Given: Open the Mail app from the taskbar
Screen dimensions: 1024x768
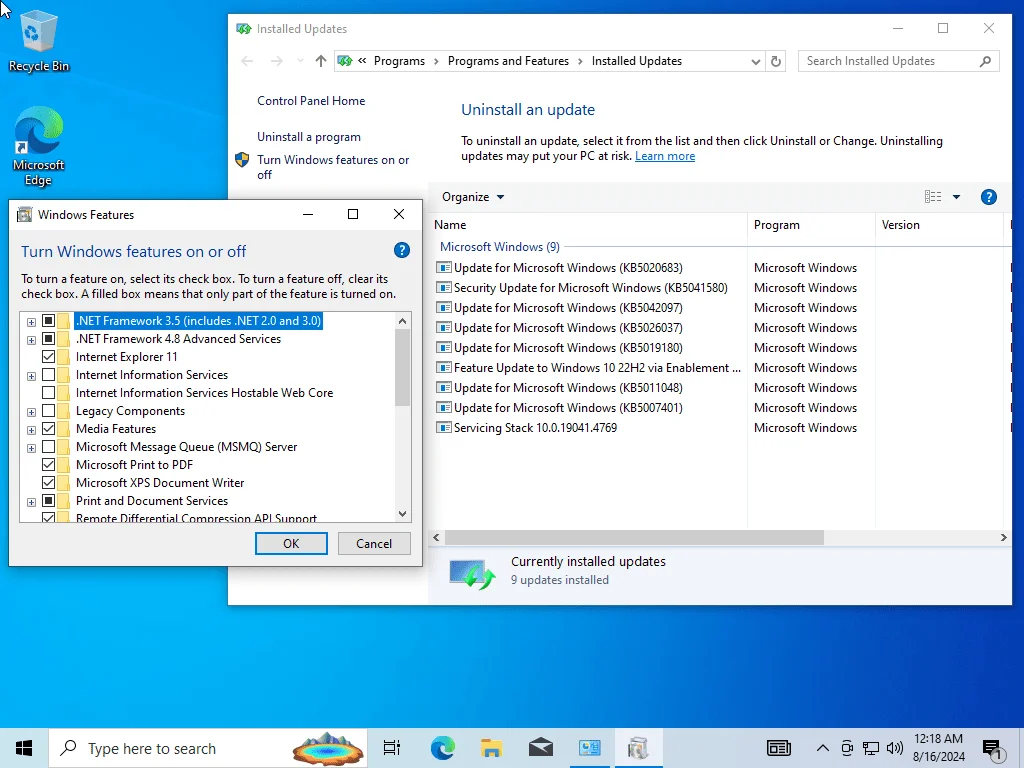Looking at the screenshot, I should pyautogui.click(x=541, y=748).
